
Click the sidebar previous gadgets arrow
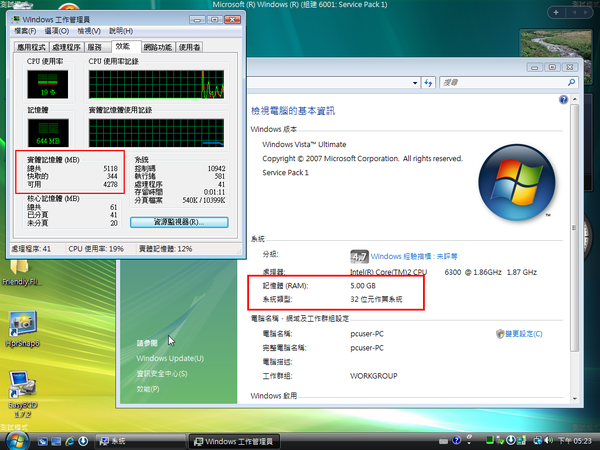(574, 12)
